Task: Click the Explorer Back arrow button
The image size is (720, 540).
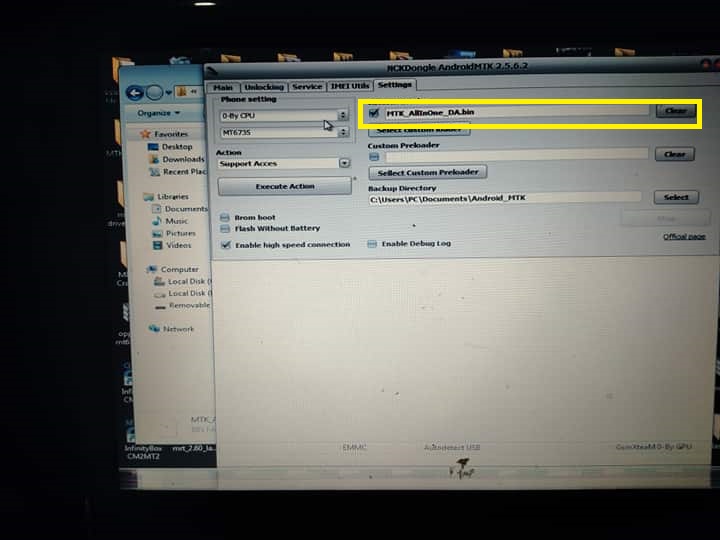Action: point(135,94)
